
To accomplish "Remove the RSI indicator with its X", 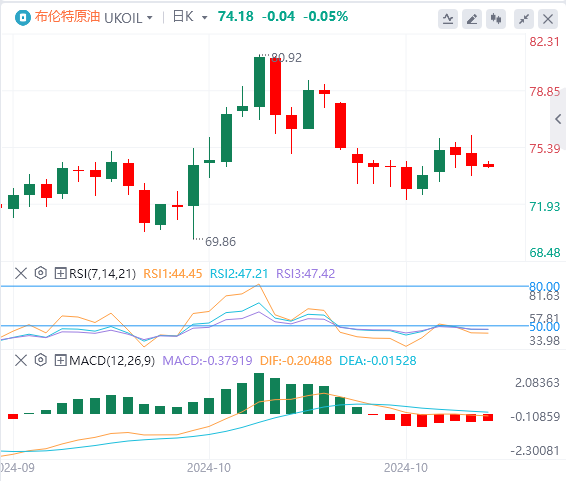I will (x=21, y=273).
